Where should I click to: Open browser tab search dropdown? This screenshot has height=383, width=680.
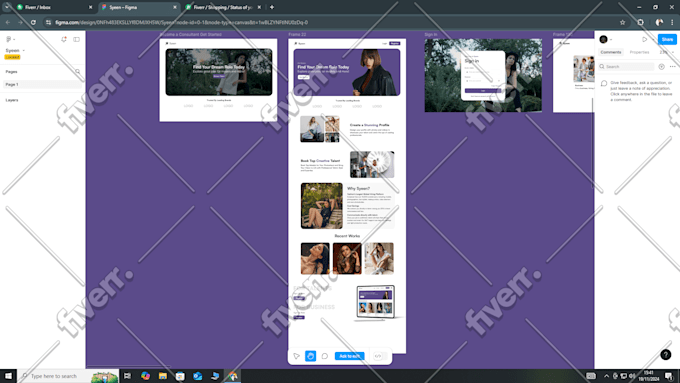(7, 7)
